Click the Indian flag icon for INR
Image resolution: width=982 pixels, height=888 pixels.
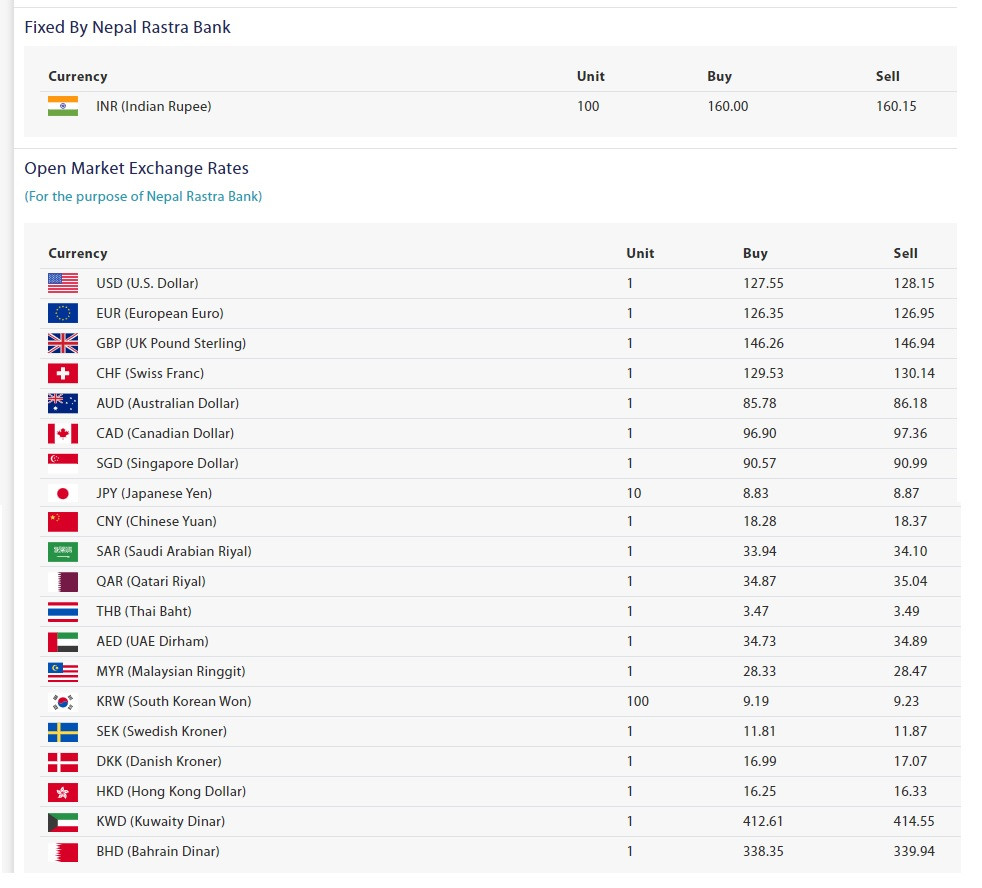(62, 106)
